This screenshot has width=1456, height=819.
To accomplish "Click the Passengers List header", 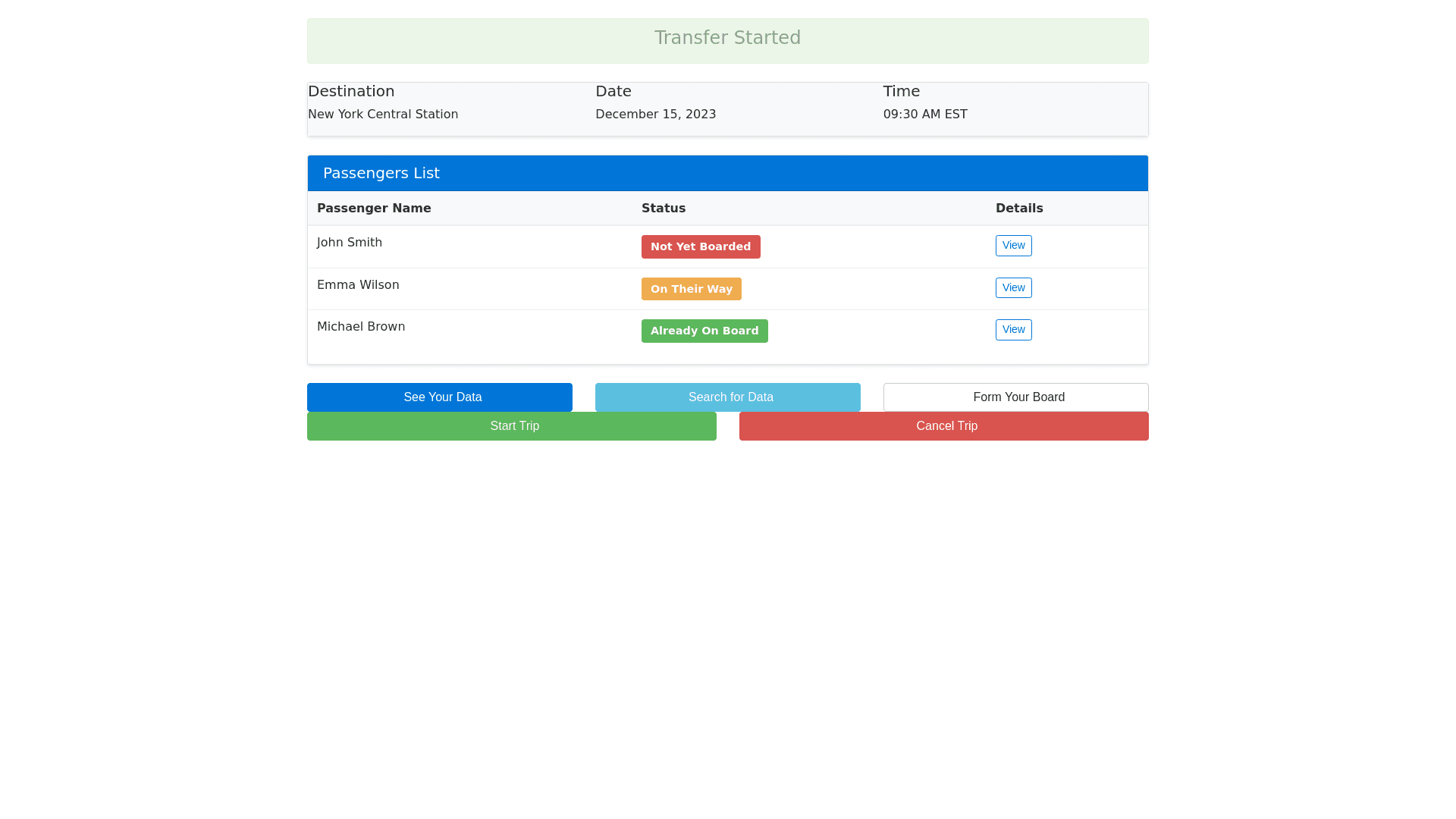I will [381, 173].
